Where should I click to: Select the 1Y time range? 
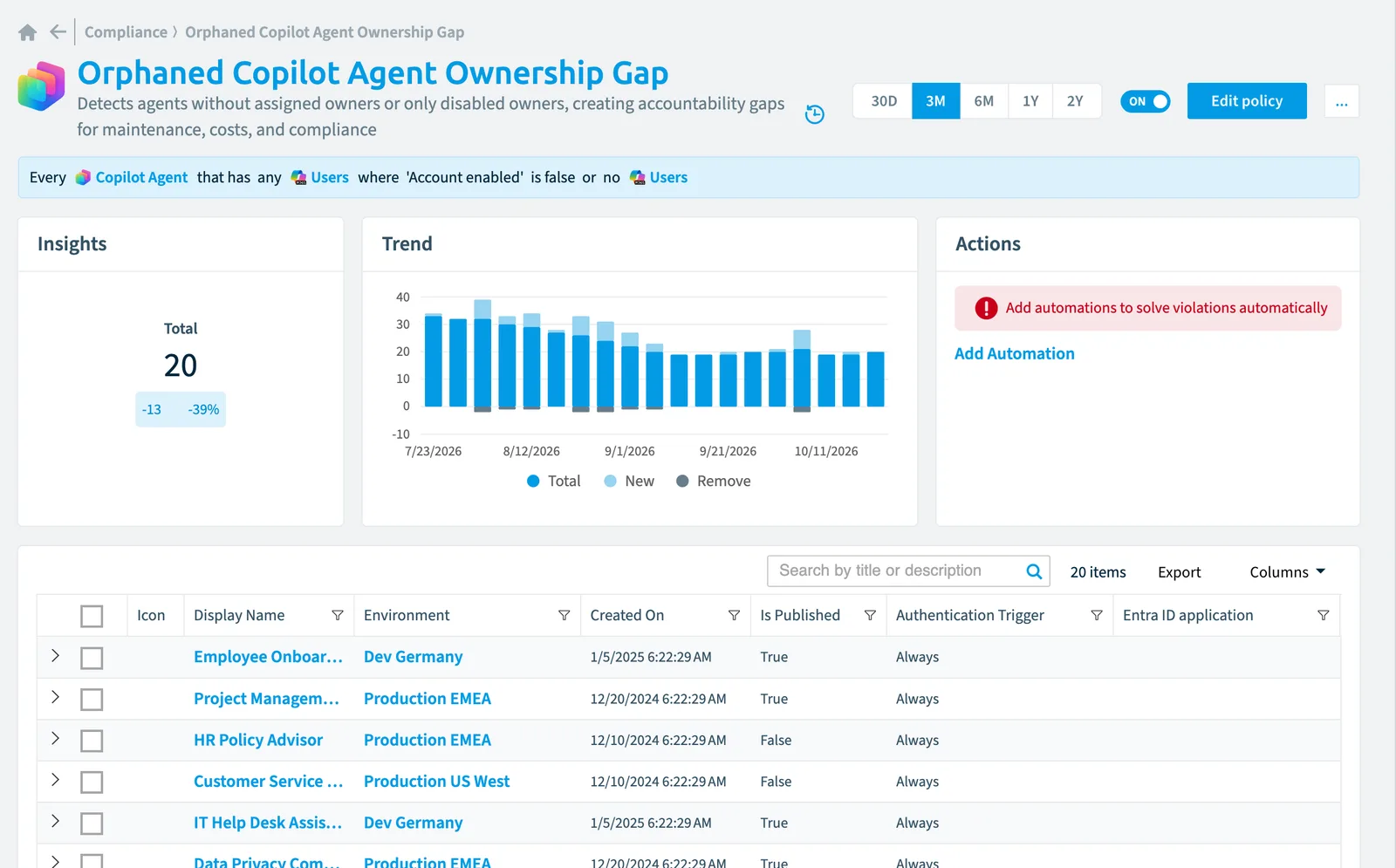point(1030,101)
